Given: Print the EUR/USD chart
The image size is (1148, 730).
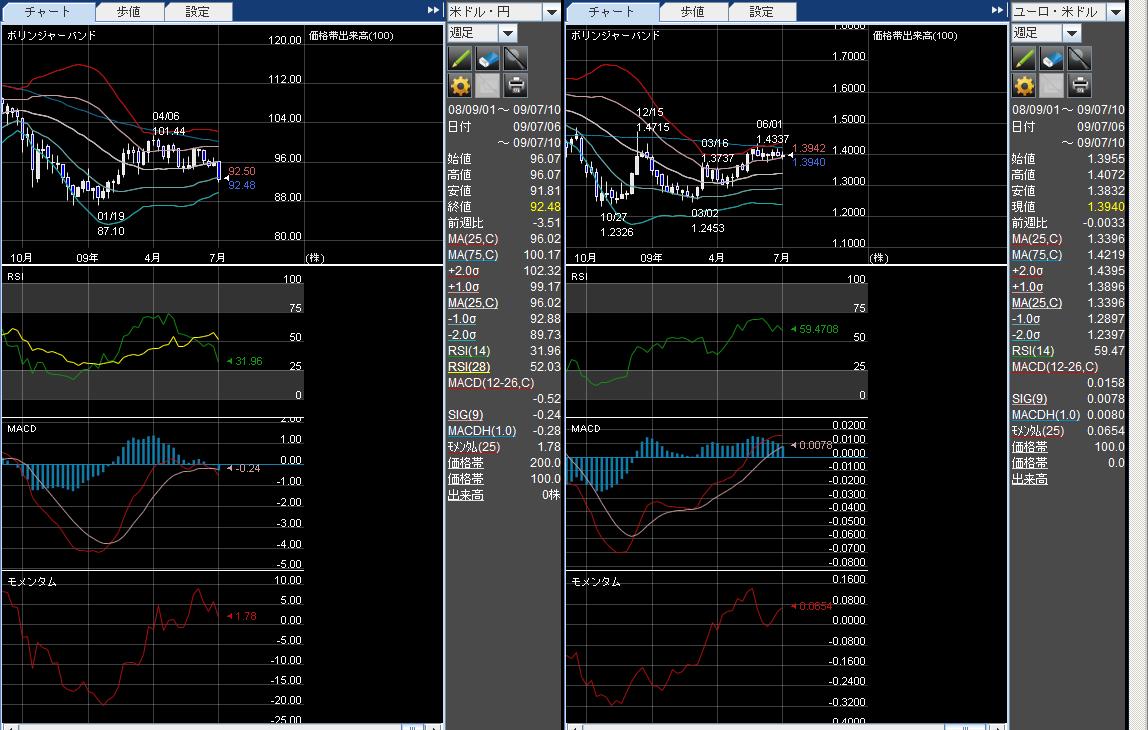Looking at the screenshot, I should [1079, 85].
